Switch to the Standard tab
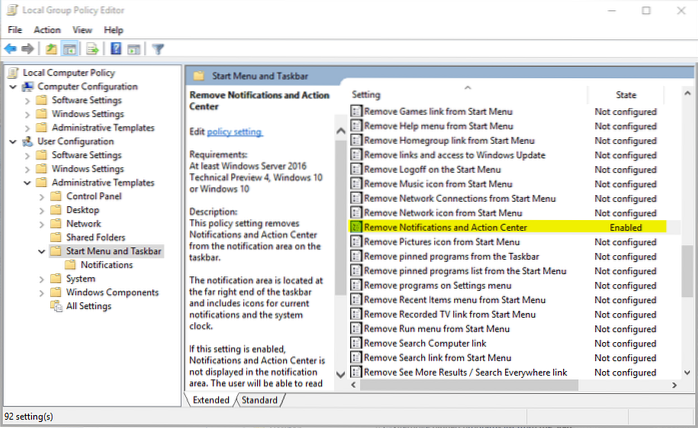This screenshot has width=698, height=428. pos(259,400)
